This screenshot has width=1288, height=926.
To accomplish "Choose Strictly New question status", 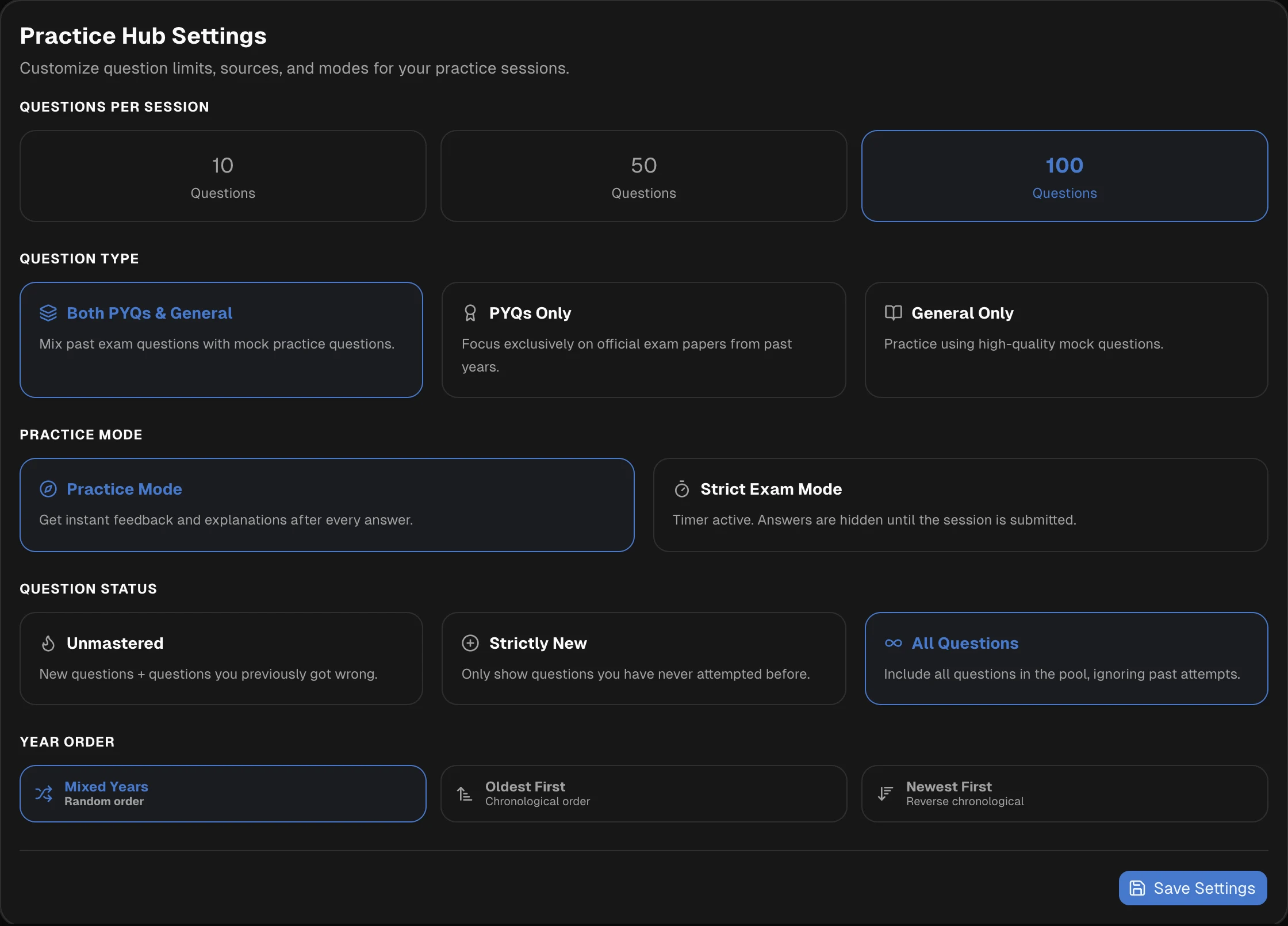I will [643, 659].
